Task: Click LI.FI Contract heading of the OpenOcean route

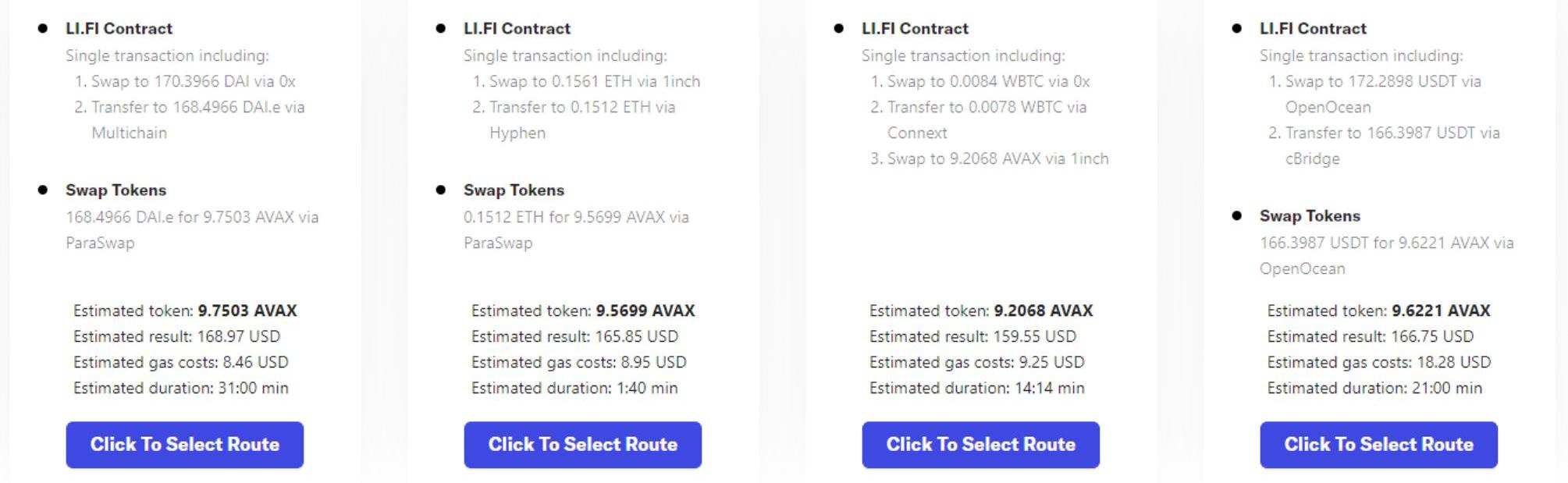Action: [1313, 29]
